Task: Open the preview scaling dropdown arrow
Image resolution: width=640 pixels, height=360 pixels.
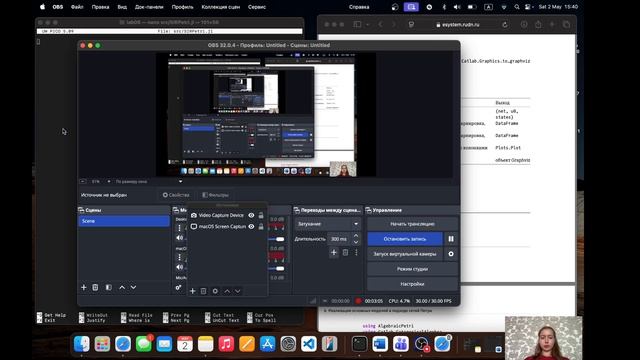Action: (x=180, y=181)
